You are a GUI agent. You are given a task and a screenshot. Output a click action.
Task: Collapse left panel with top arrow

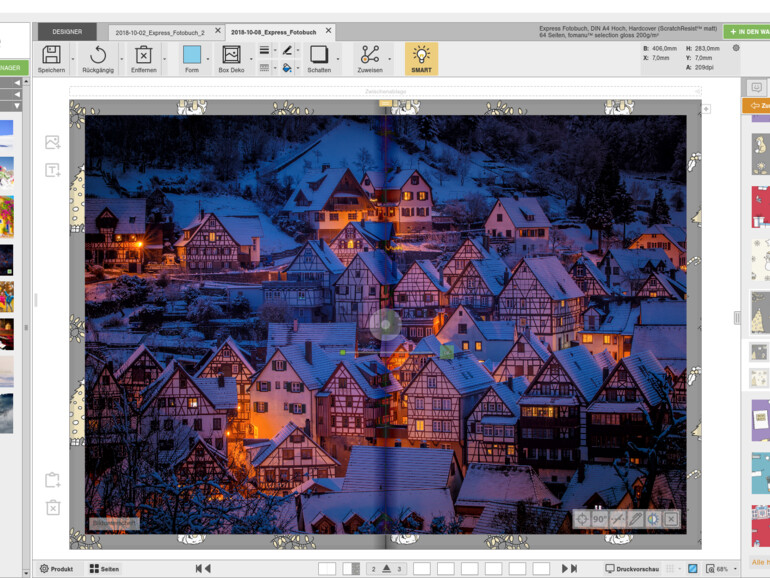(x=17, y=83)
